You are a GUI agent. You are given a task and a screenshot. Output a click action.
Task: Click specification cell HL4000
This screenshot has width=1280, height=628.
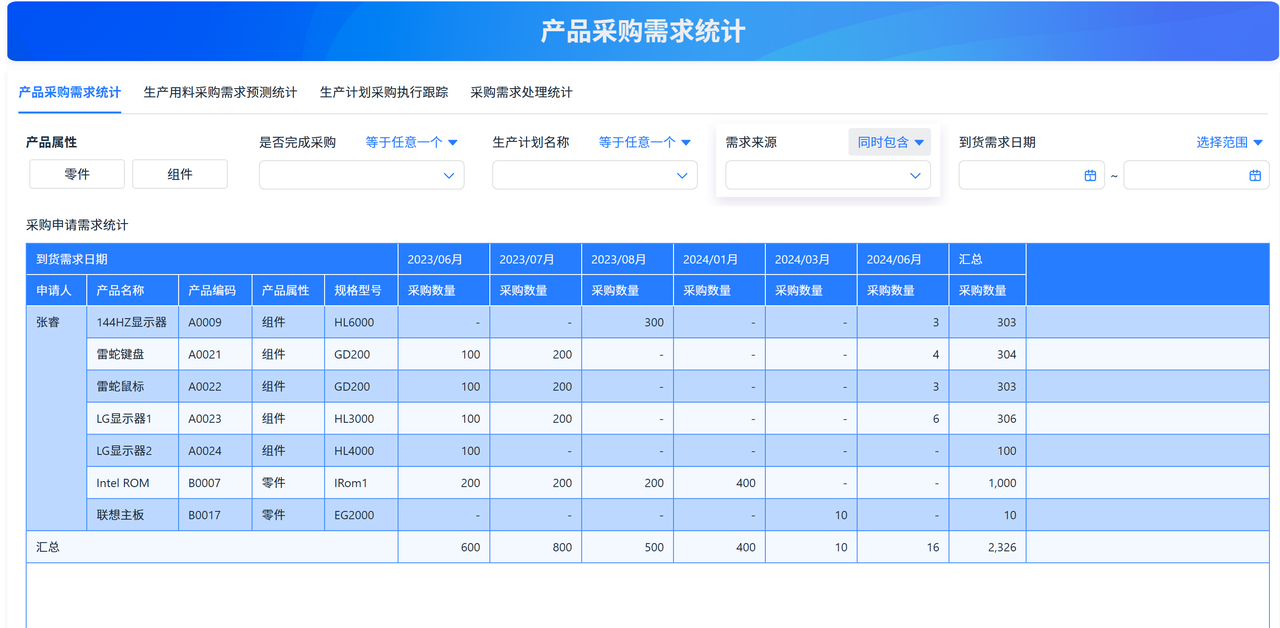(x=362, y=450)
